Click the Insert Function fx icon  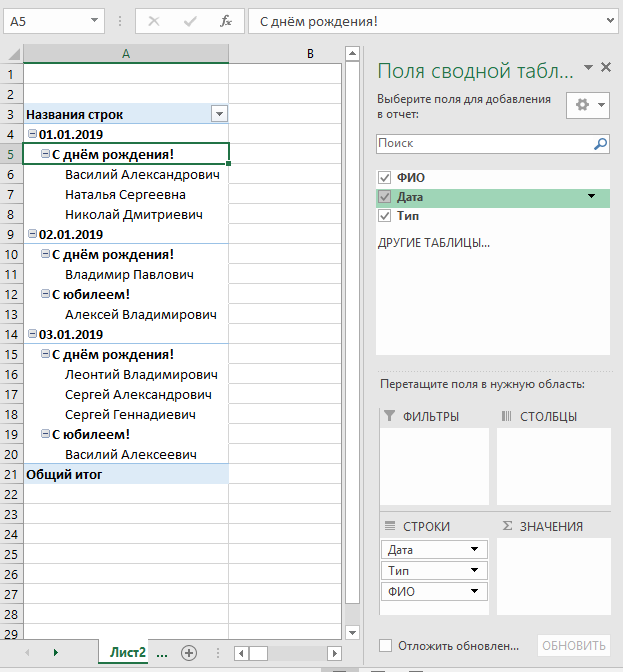226,21
